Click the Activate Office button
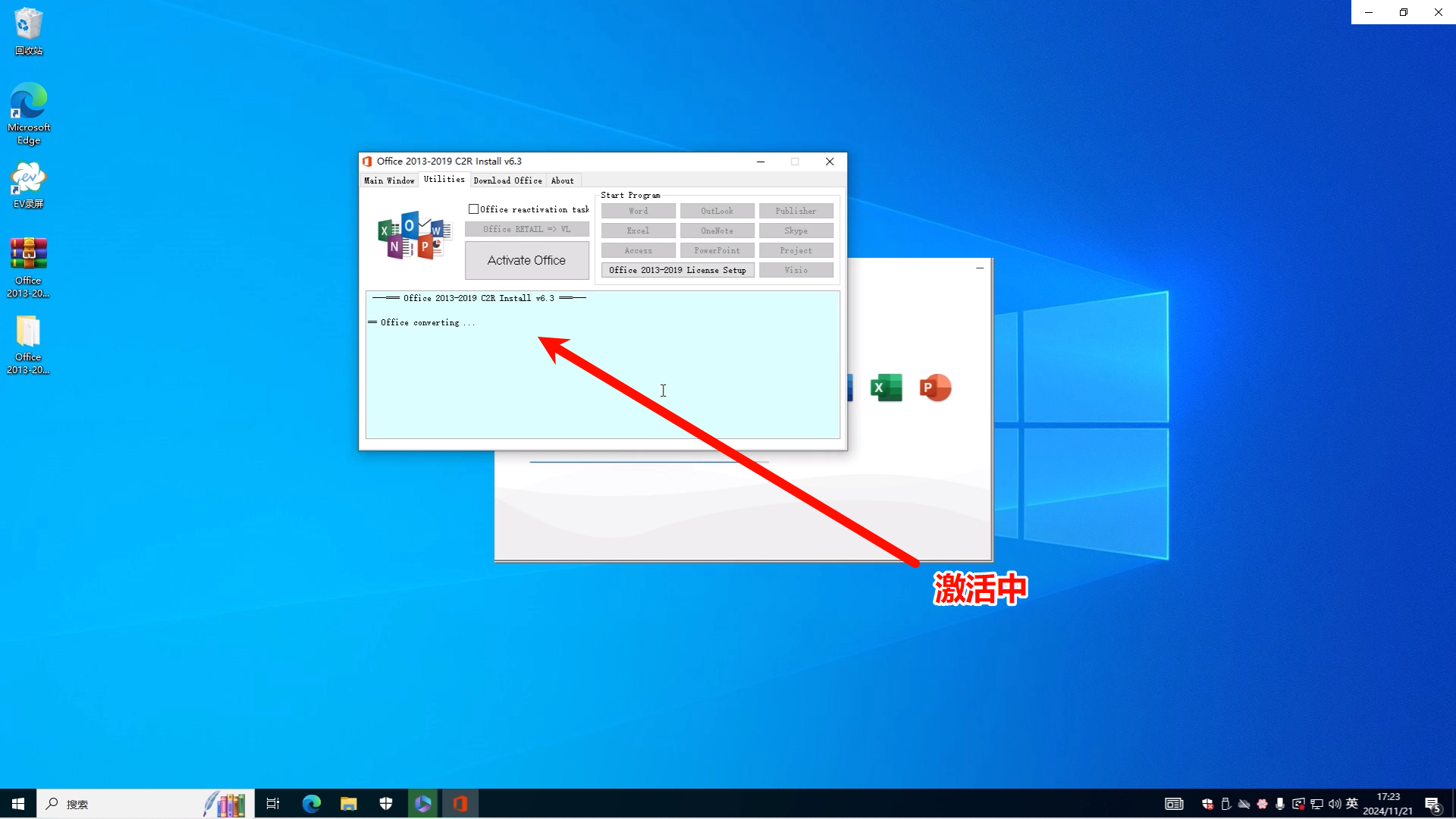The image size is (1456, 819). click(526, 260)
